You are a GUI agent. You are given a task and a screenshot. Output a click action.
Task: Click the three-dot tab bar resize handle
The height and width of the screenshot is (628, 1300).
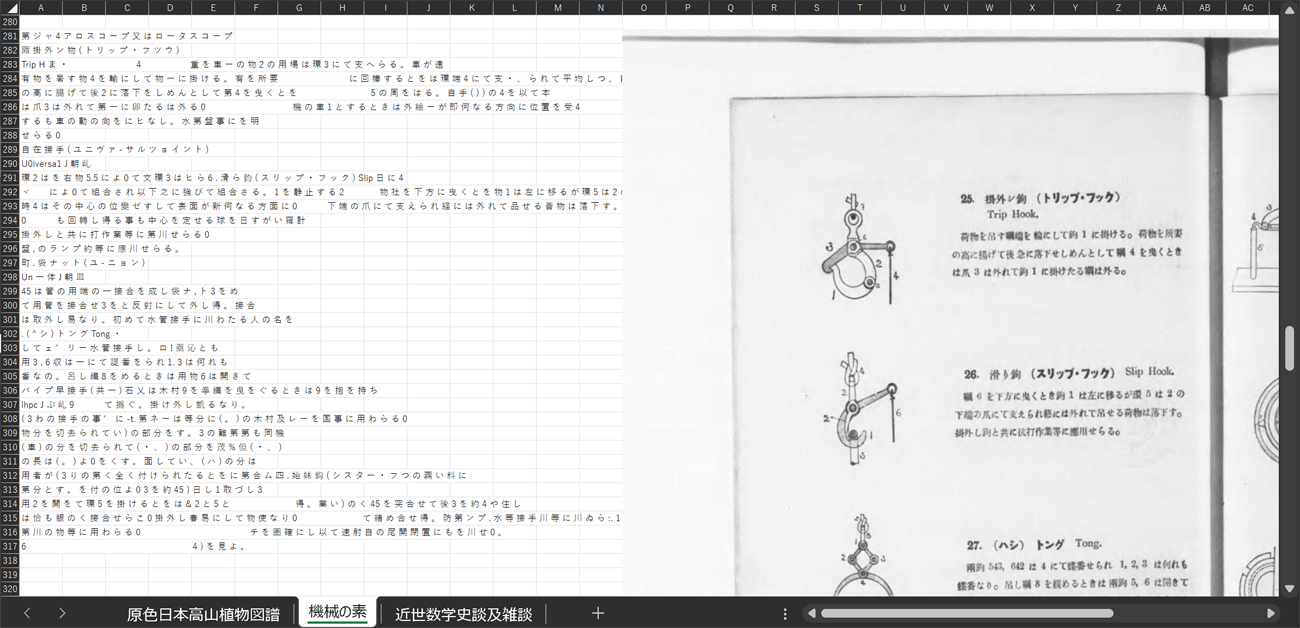coord(785,613)
